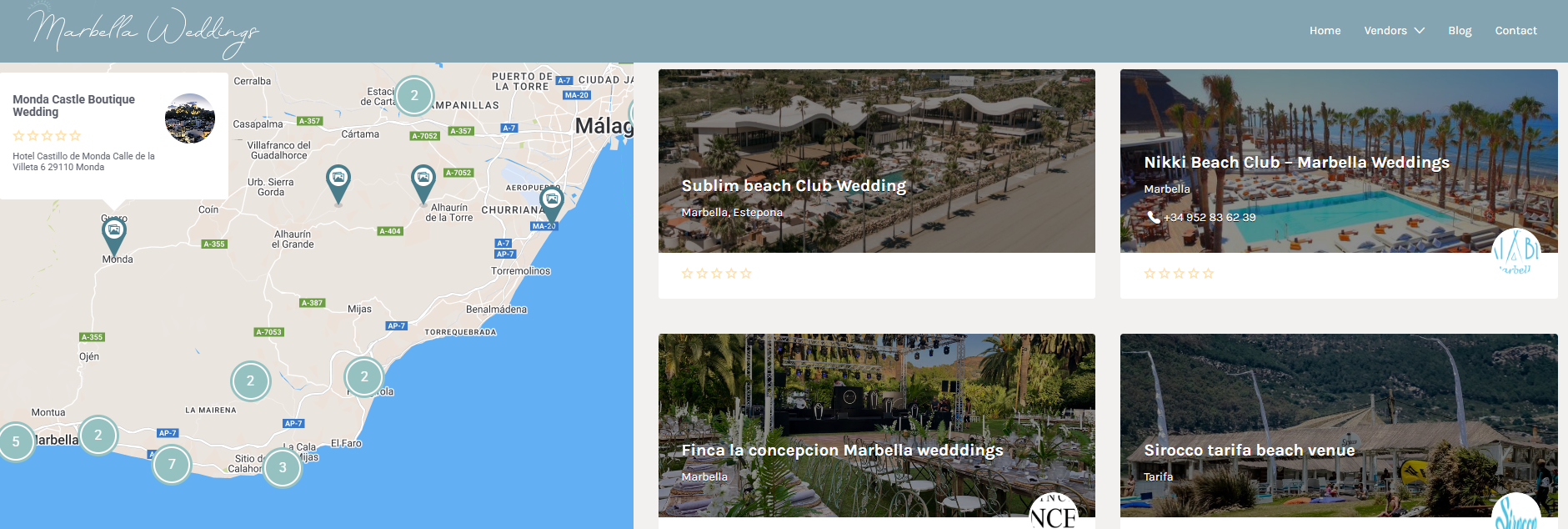Click the star rating in Monda Castle popup
The height and width of the screenshot is (529, 1568).
point(47,135)
